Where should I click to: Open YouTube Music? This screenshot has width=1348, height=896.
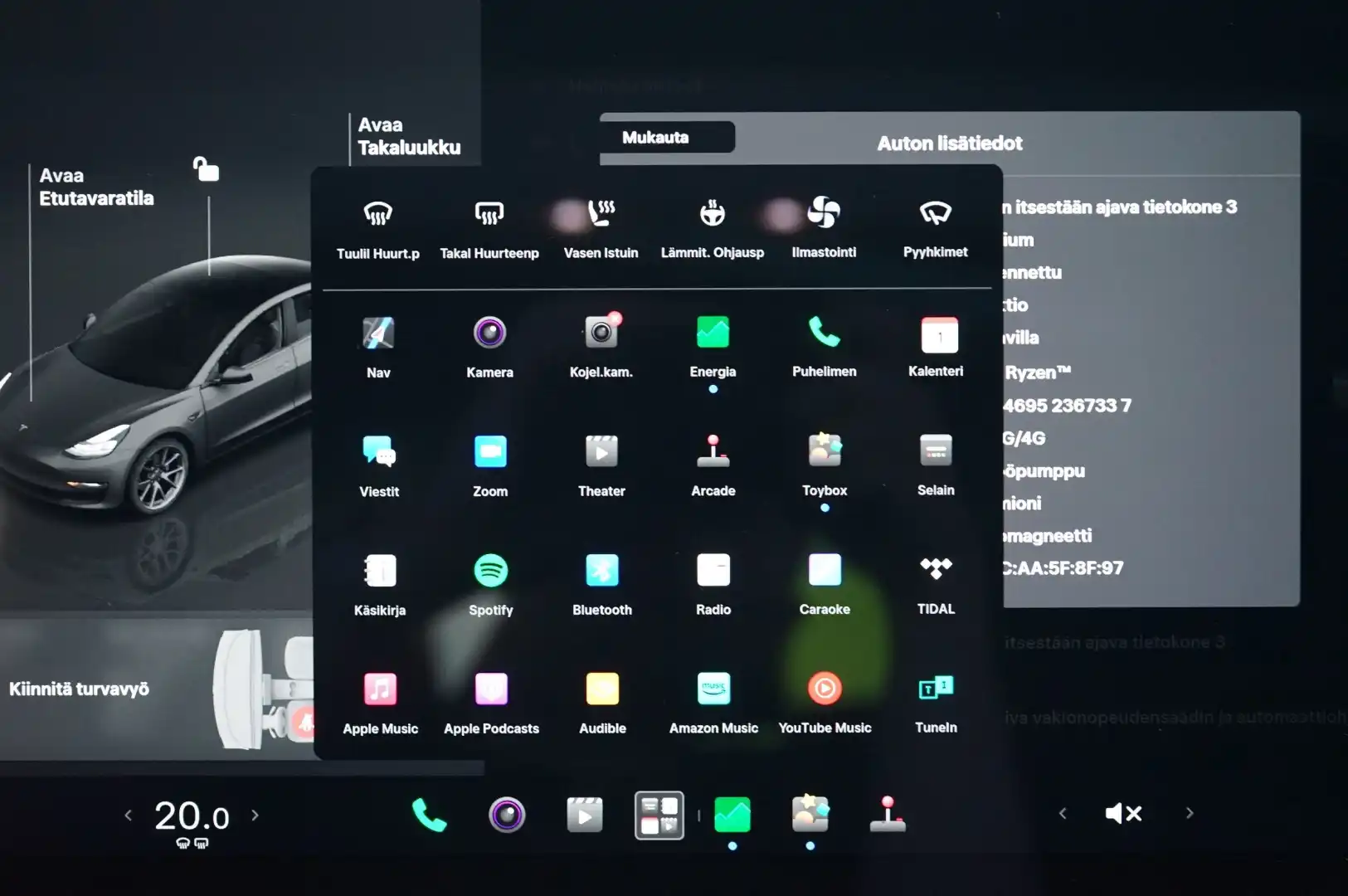[825, 703]
